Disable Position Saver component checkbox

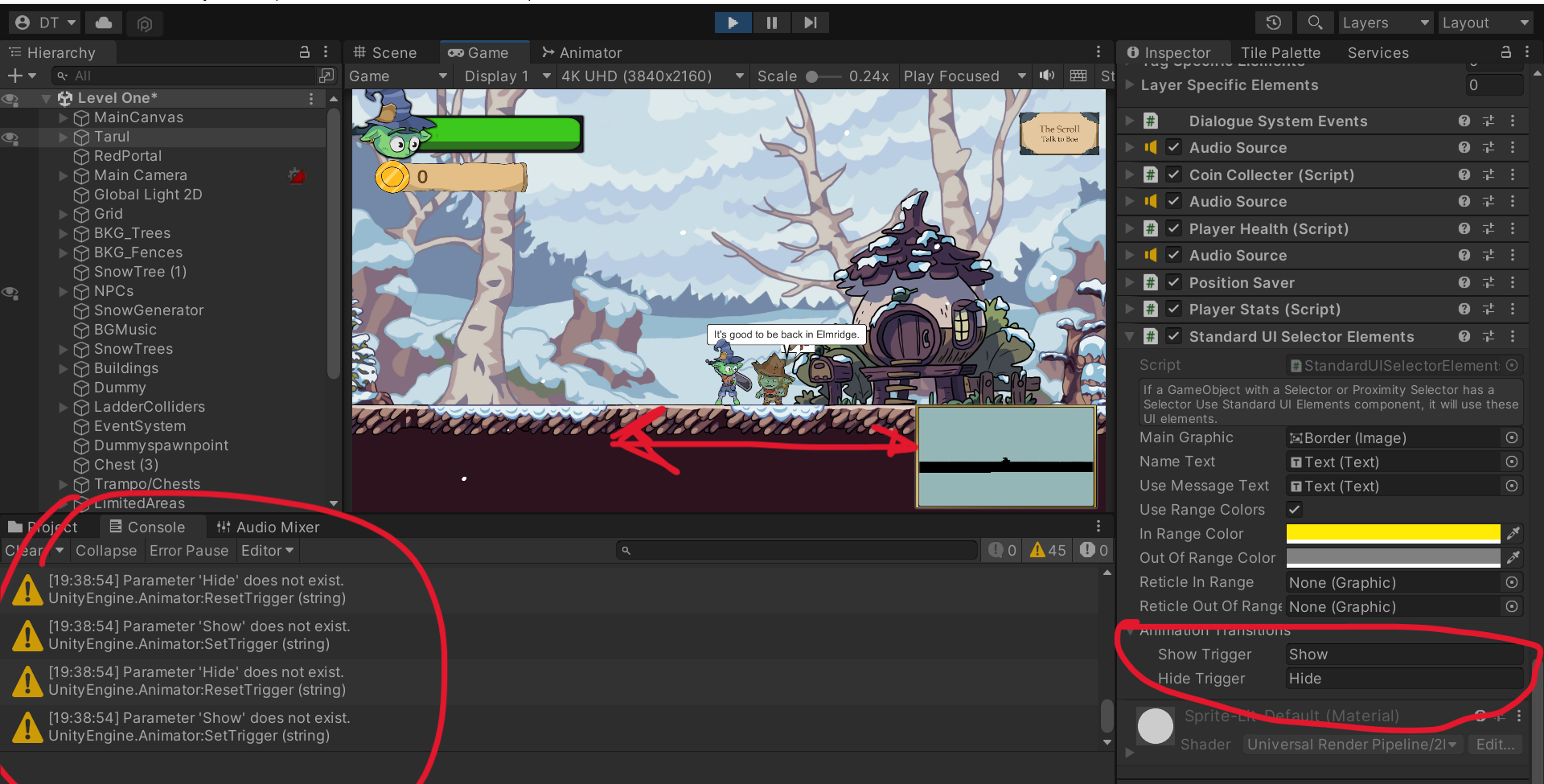coord(1174,282)
